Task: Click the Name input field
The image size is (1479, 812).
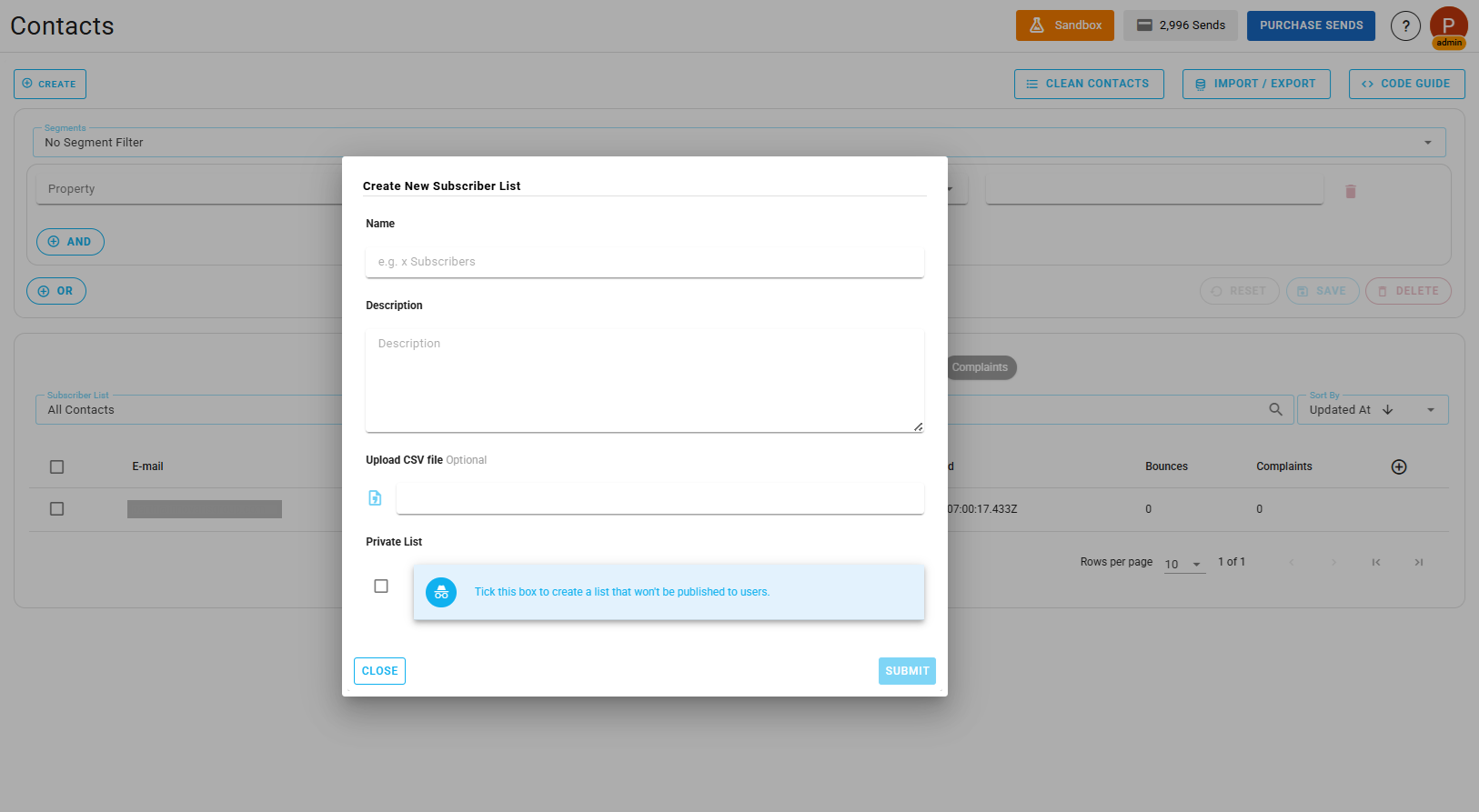Action: point(644,262)
